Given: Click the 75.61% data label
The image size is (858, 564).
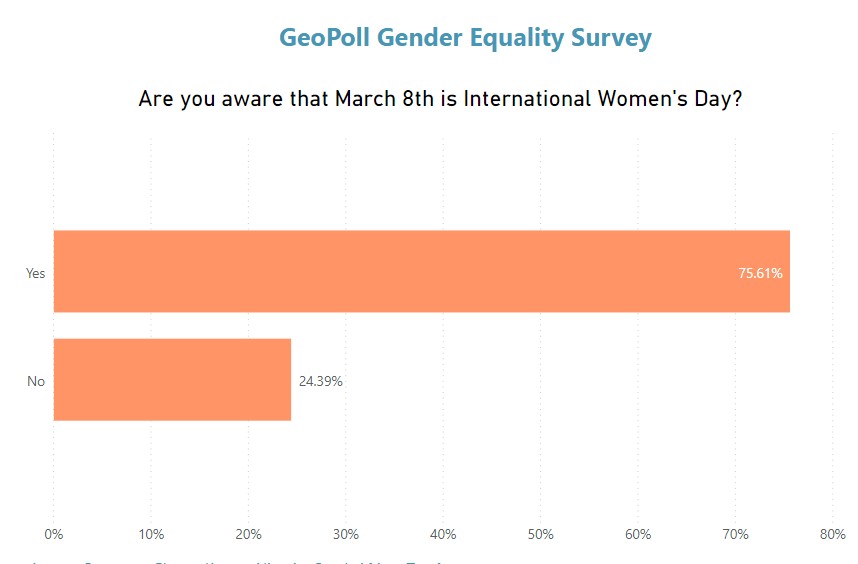Looking at the screenshot, I should [x=760, y=273].
